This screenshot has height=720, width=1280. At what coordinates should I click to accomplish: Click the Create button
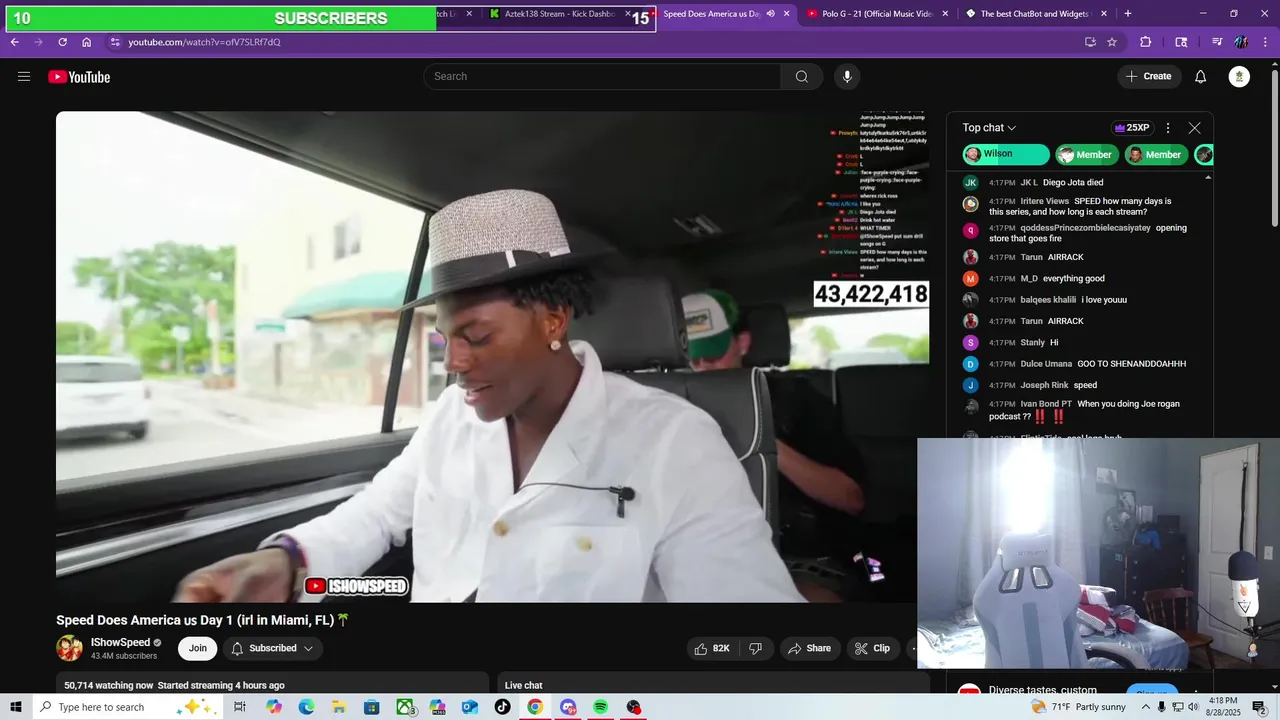click(1148, 77)
